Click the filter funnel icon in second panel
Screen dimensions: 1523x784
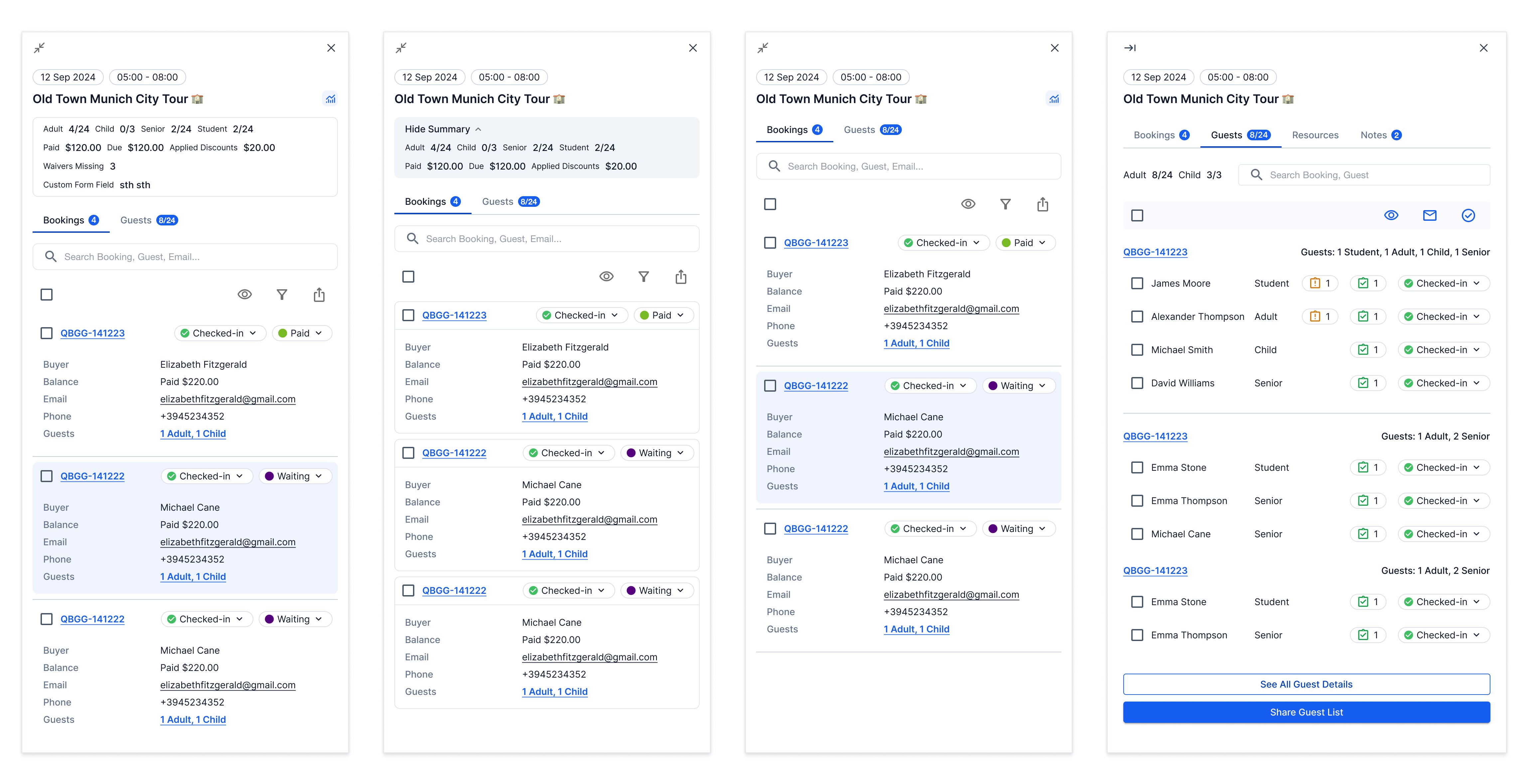[643, 277]
